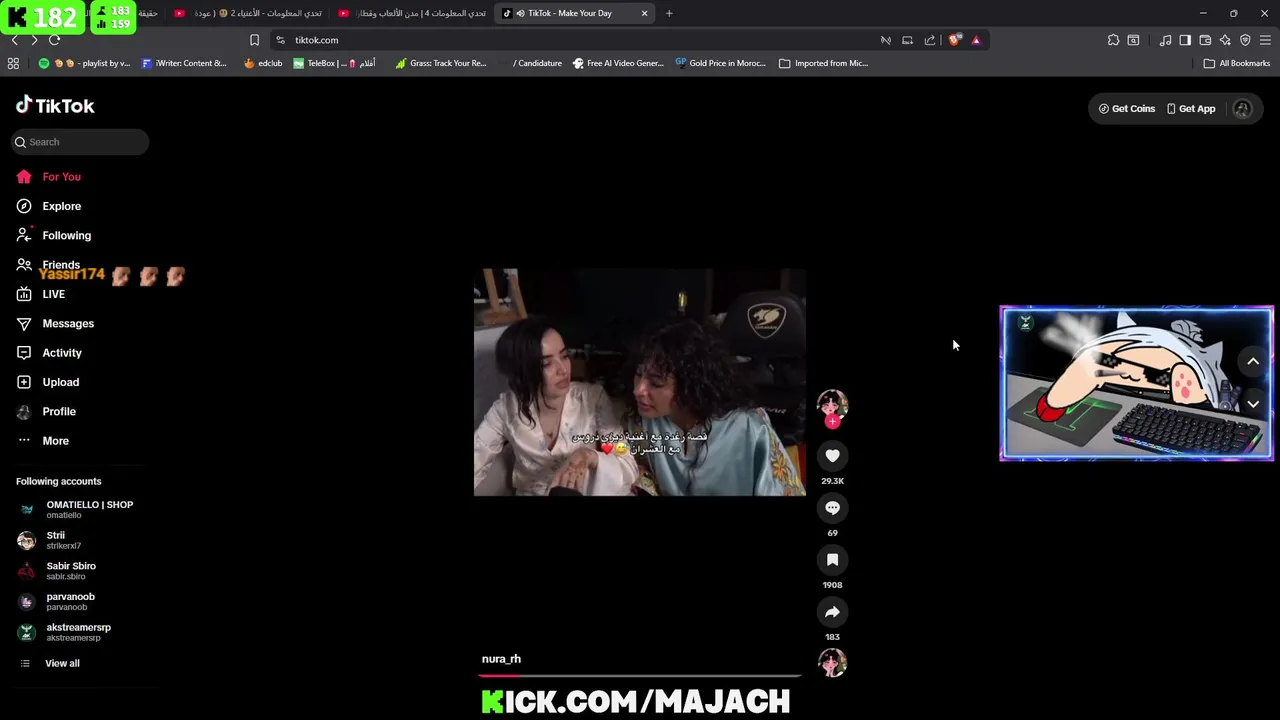Click the Get Coins button

click(x=1127, y=109)
